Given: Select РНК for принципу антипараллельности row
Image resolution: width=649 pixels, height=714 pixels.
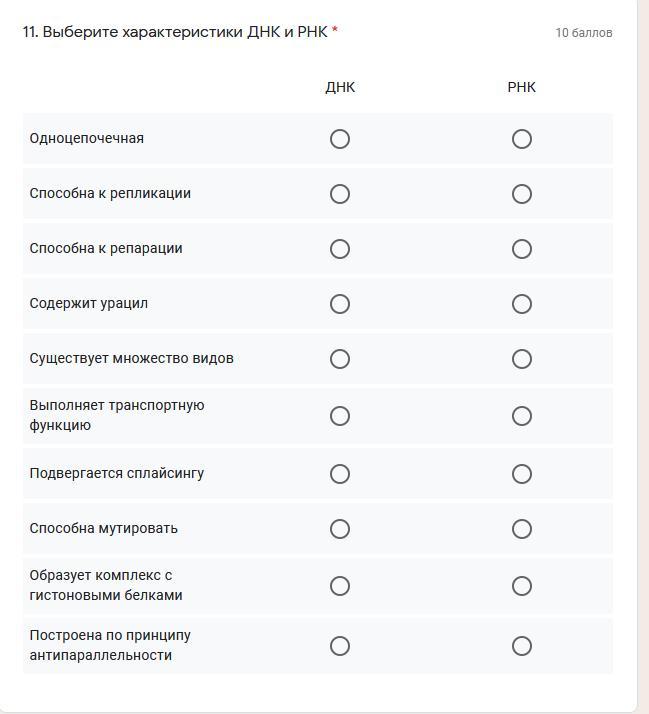Looking at the screenshot, I should pyautogui.click(x=522, y=646).
